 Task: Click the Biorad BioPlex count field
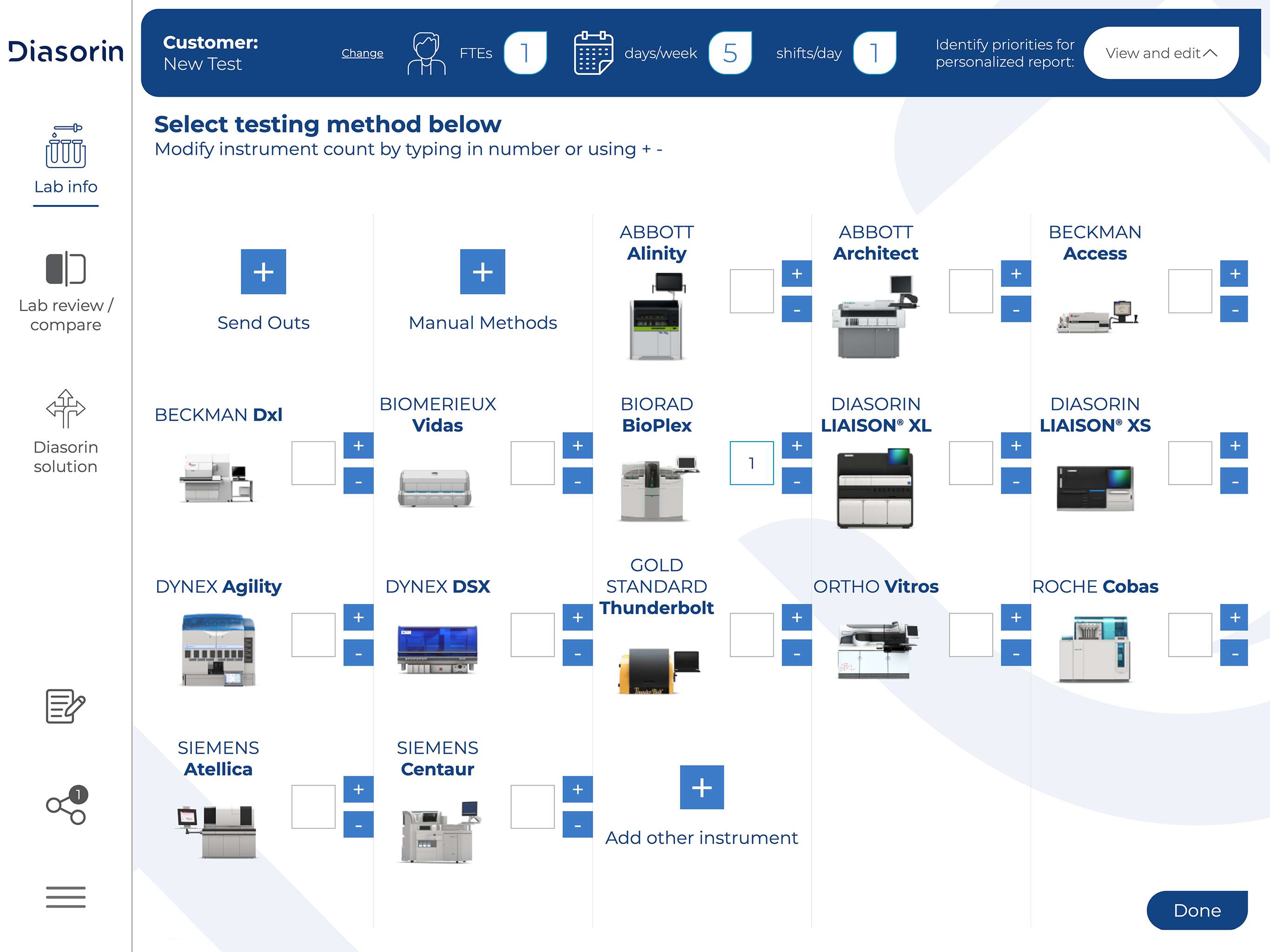point(752,463)
